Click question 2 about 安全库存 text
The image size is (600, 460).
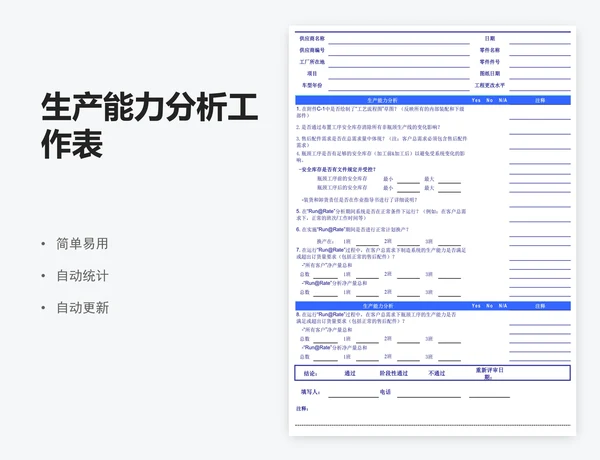368,127
